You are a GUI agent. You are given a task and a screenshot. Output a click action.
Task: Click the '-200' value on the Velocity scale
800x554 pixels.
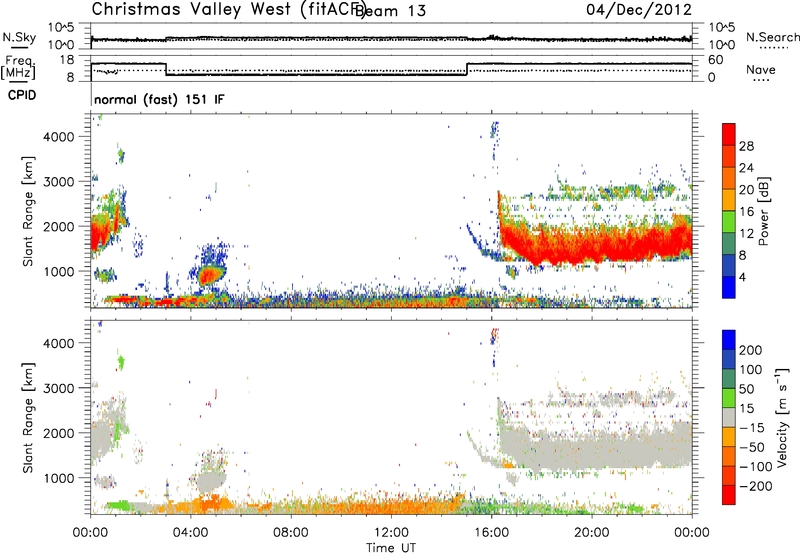pyautogui.click(x=756, y=486)
